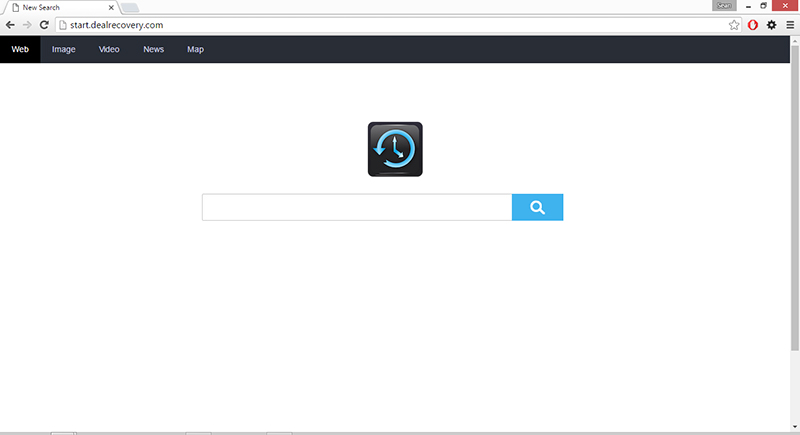Switch to the Video search tab
This screenshot has width=800, height=435.
(x=109, y=49)
